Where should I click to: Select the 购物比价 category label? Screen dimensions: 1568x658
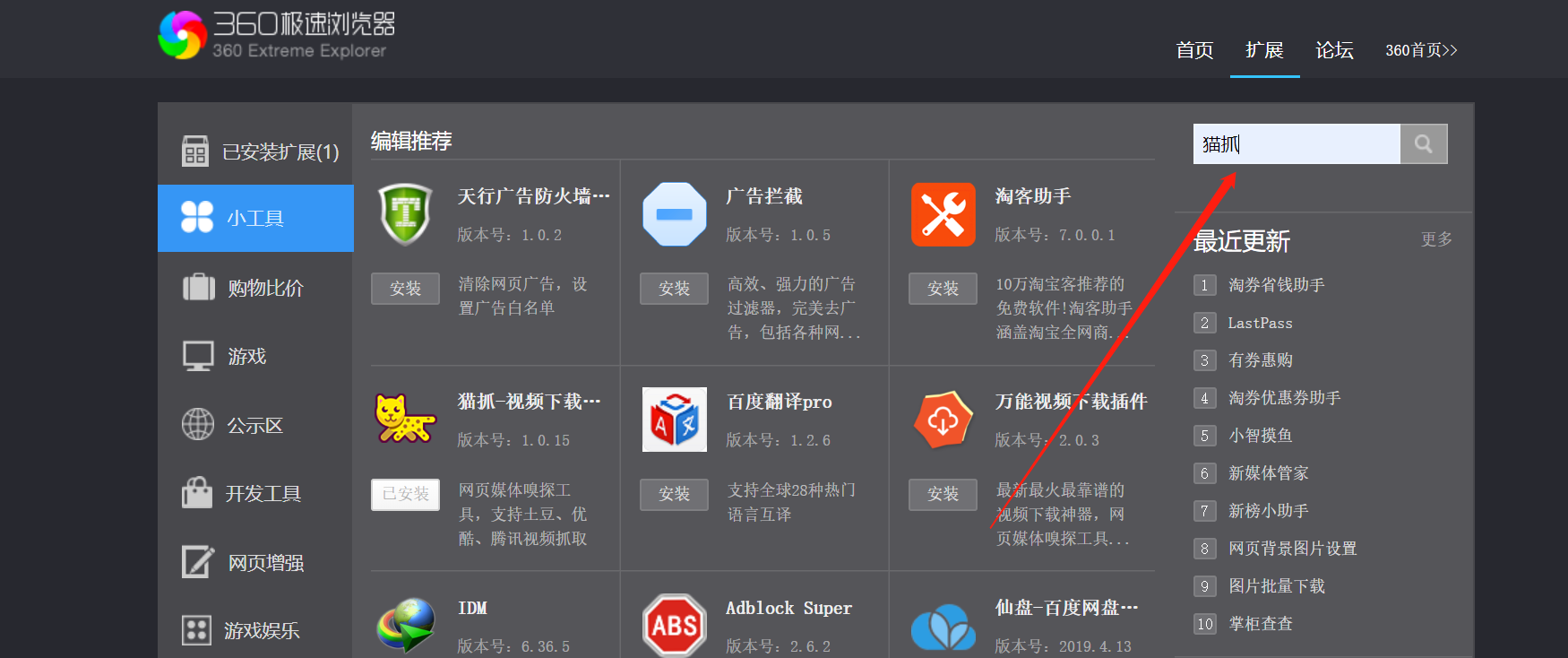point(266,288)
